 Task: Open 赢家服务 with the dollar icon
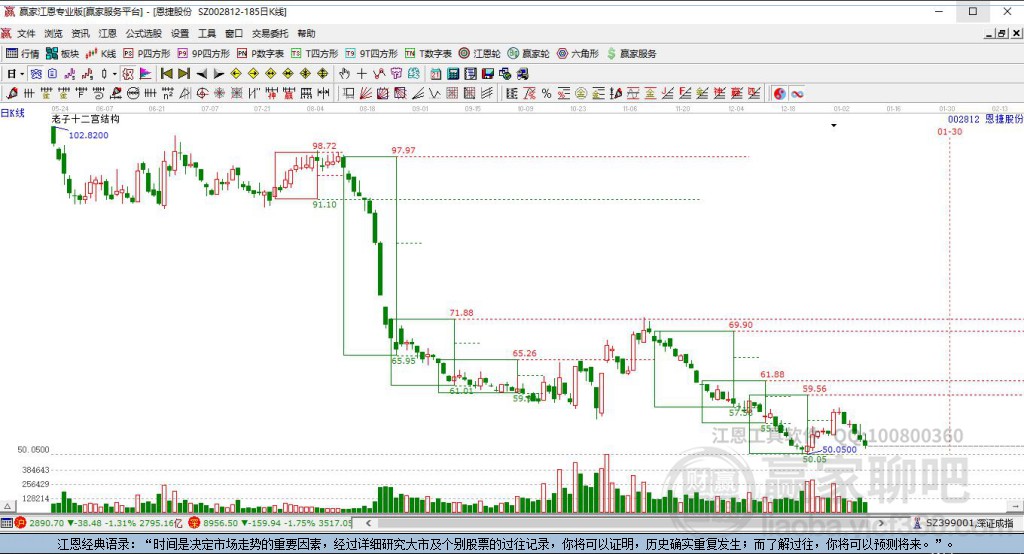pyautogui.click(x=632, y=54)
